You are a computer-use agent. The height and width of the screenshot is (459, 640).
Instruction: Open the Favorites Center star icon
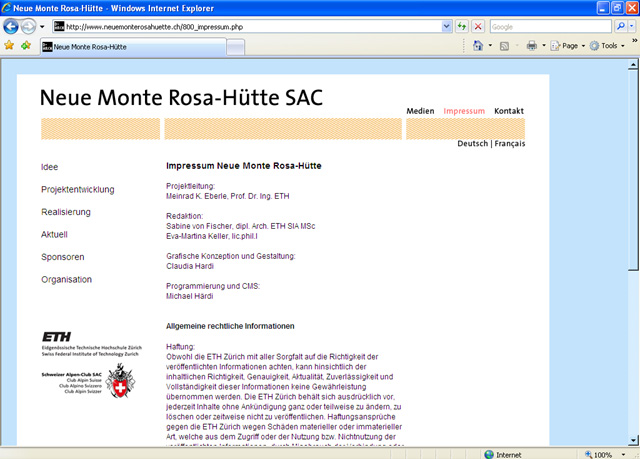[9, 46]
